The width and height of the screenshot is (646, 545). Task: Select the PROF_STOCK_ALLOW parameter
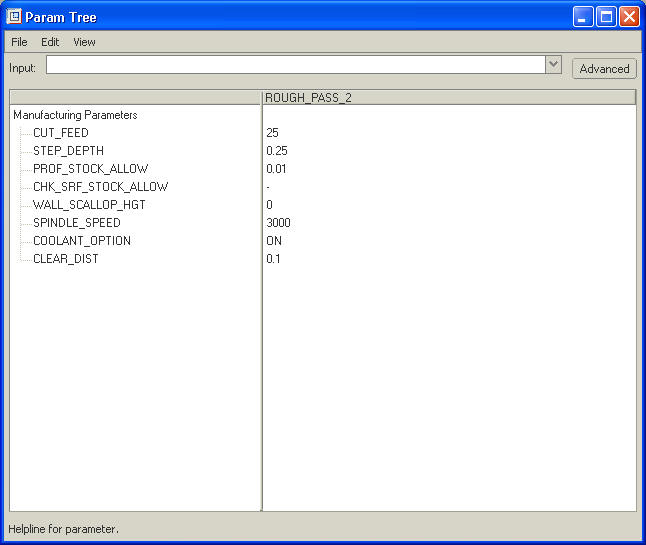point(90,169)
